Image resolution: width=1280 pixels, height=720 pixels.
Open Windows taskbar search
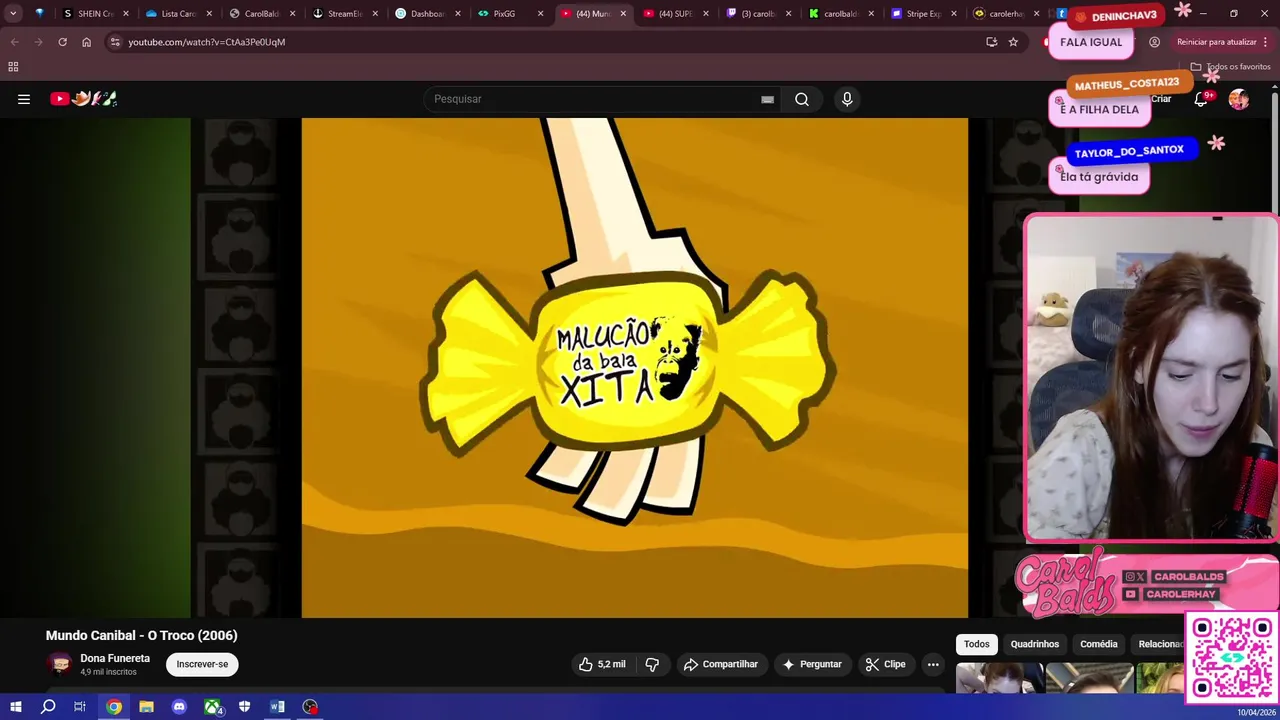(48, 707)
